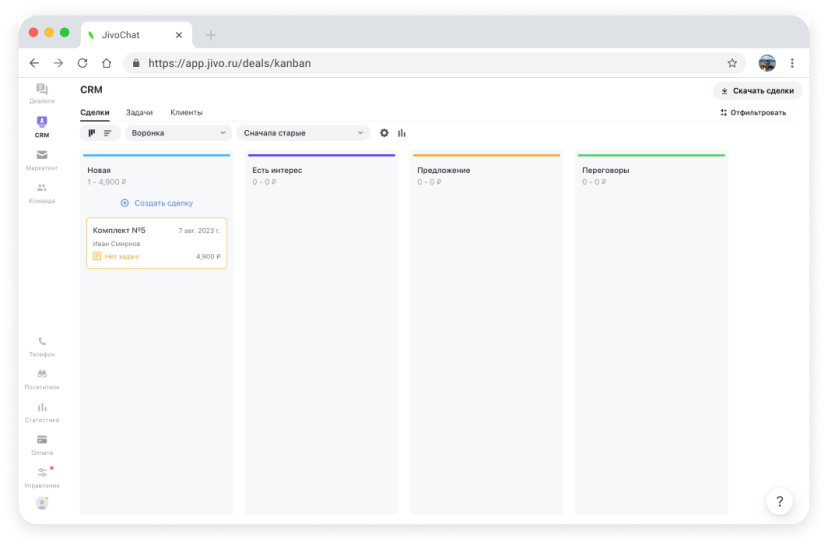Open funnel settings gear icon
This screenshot has height=546, width=828.
click(x=384, y=133)
